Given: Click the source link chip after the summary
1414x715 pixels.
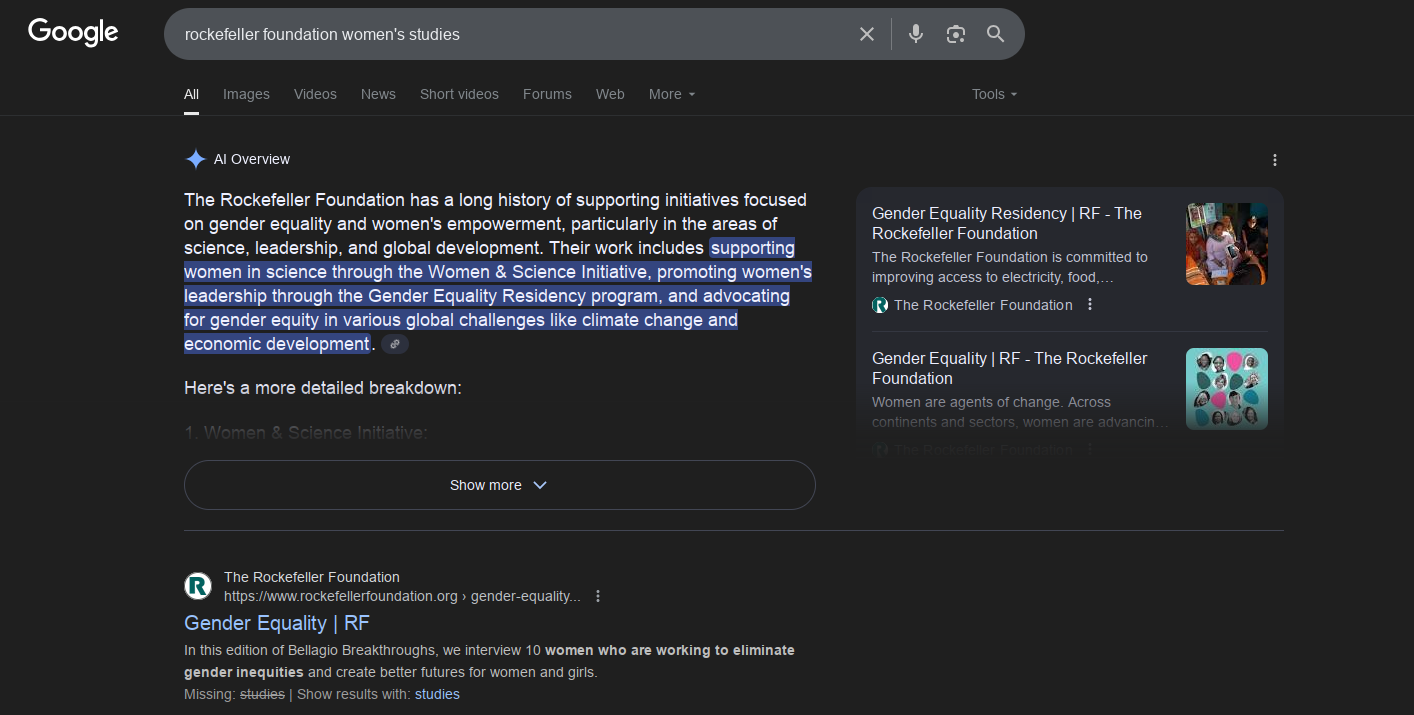Looking at the screenshot, I should (x=395, y=344).
